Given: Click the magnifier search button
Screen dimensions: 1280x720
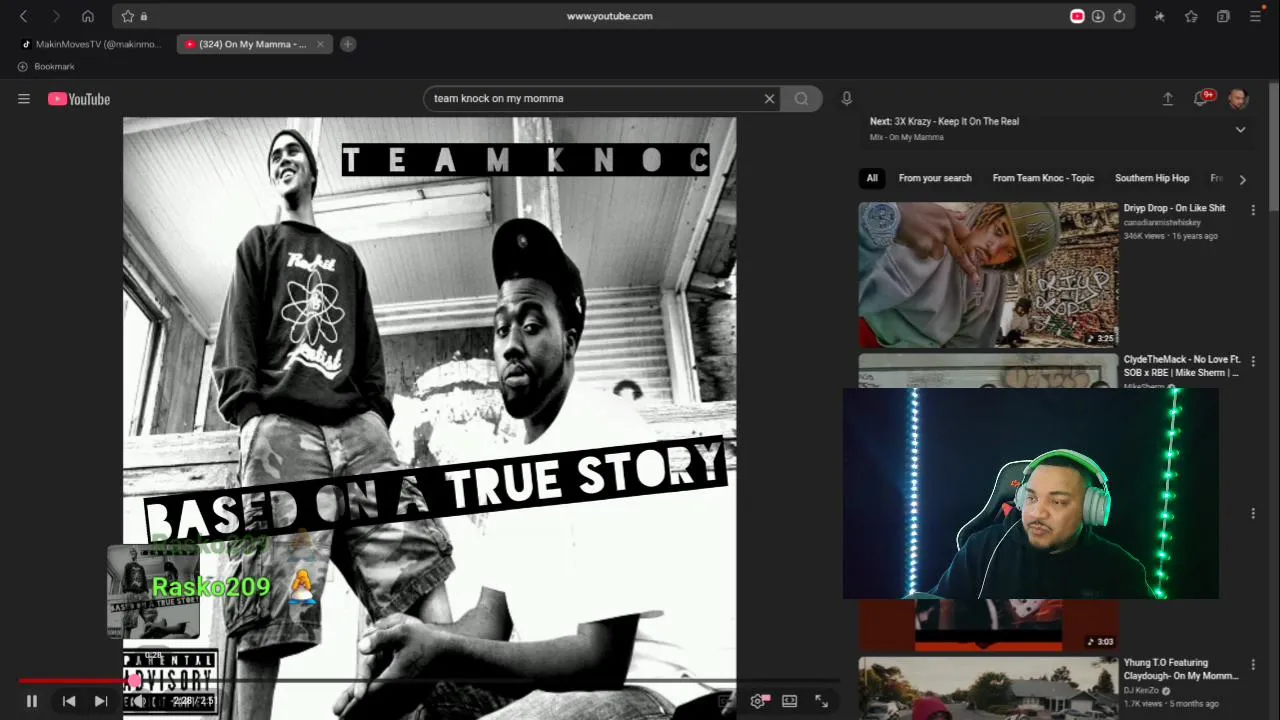Looking at the screenshot, I should click(x=801, y=98).
